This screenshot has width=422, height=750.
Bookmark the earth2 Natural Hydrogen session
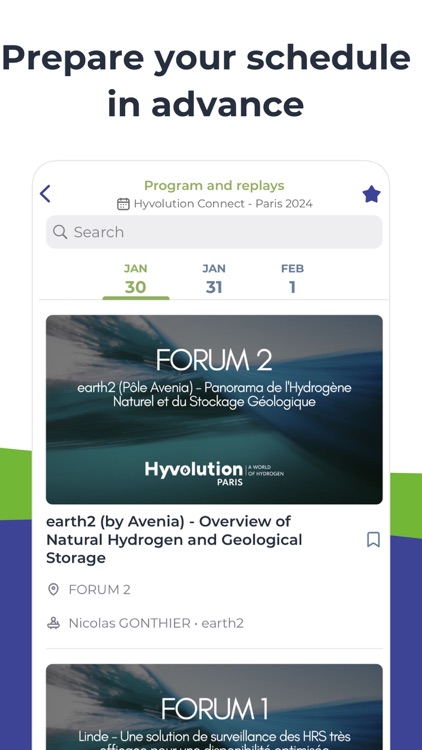(x=373, y=540)
